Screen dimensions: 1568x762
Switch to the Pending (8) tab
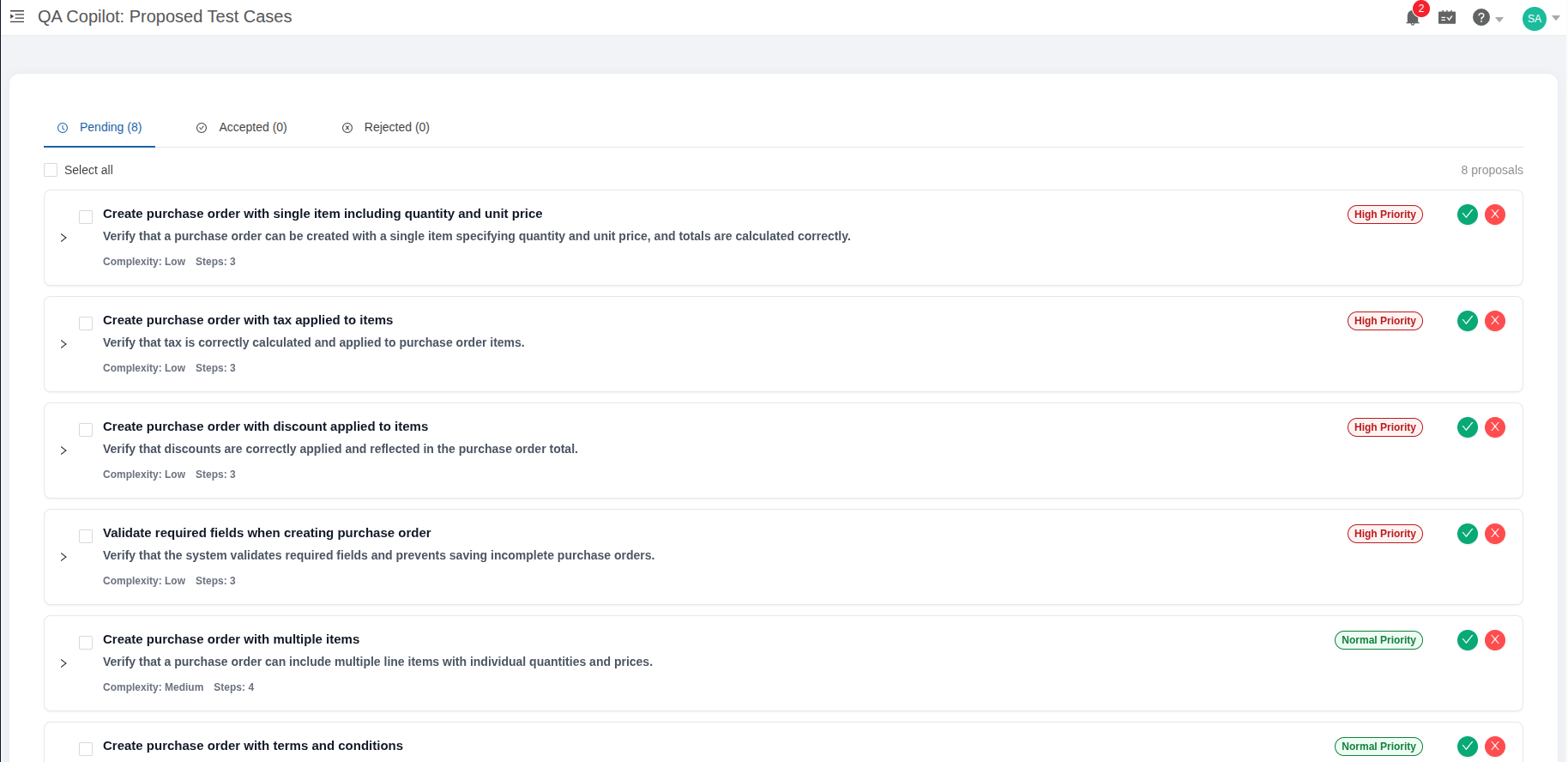pos(100,127)
